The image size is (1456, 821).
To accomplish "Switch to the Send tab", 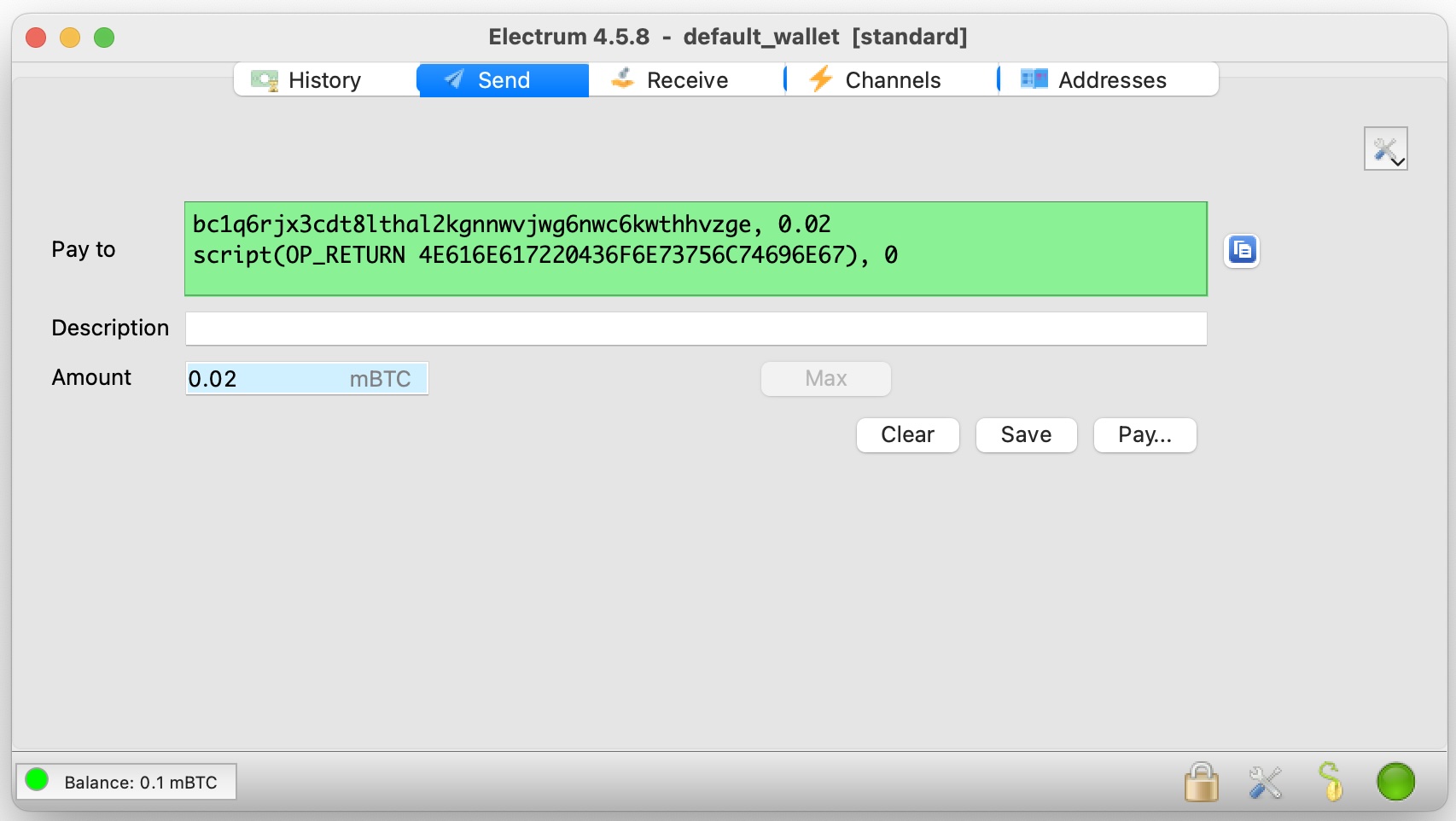I will 503,80.
